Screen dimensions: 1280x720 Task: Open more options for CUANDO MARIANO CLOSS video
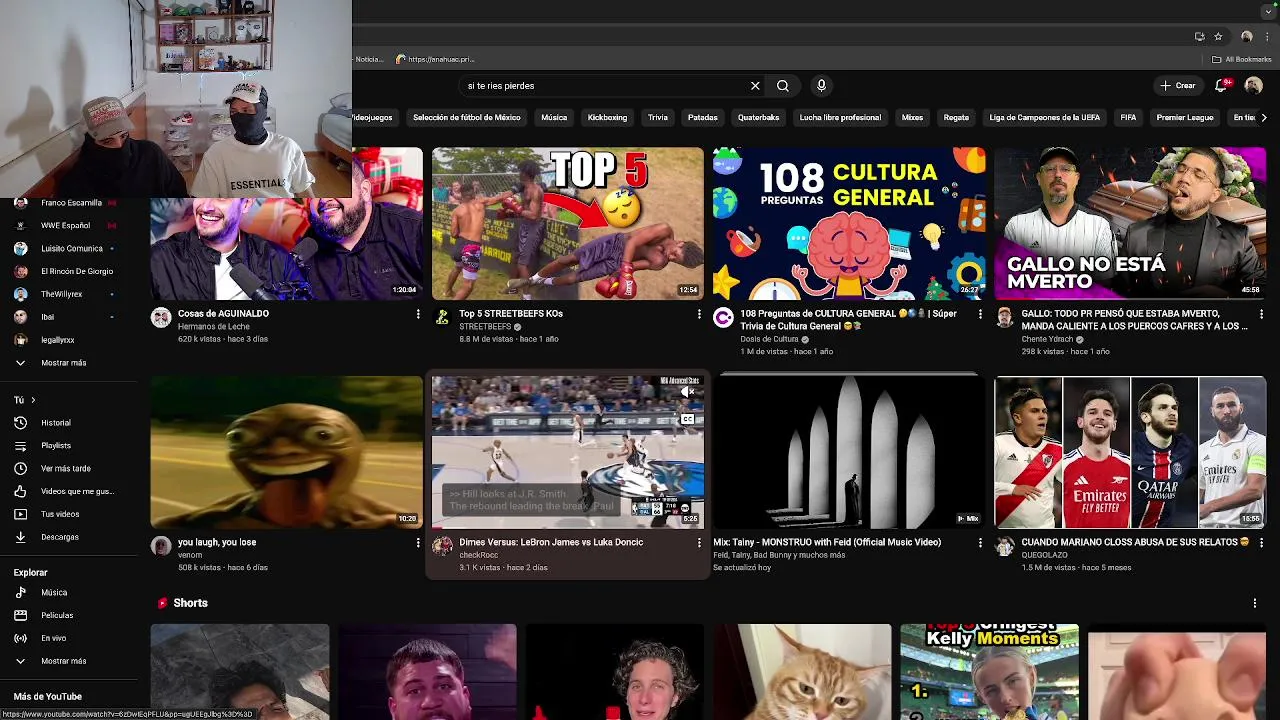pyautogui.click(x=1261, y=543)
